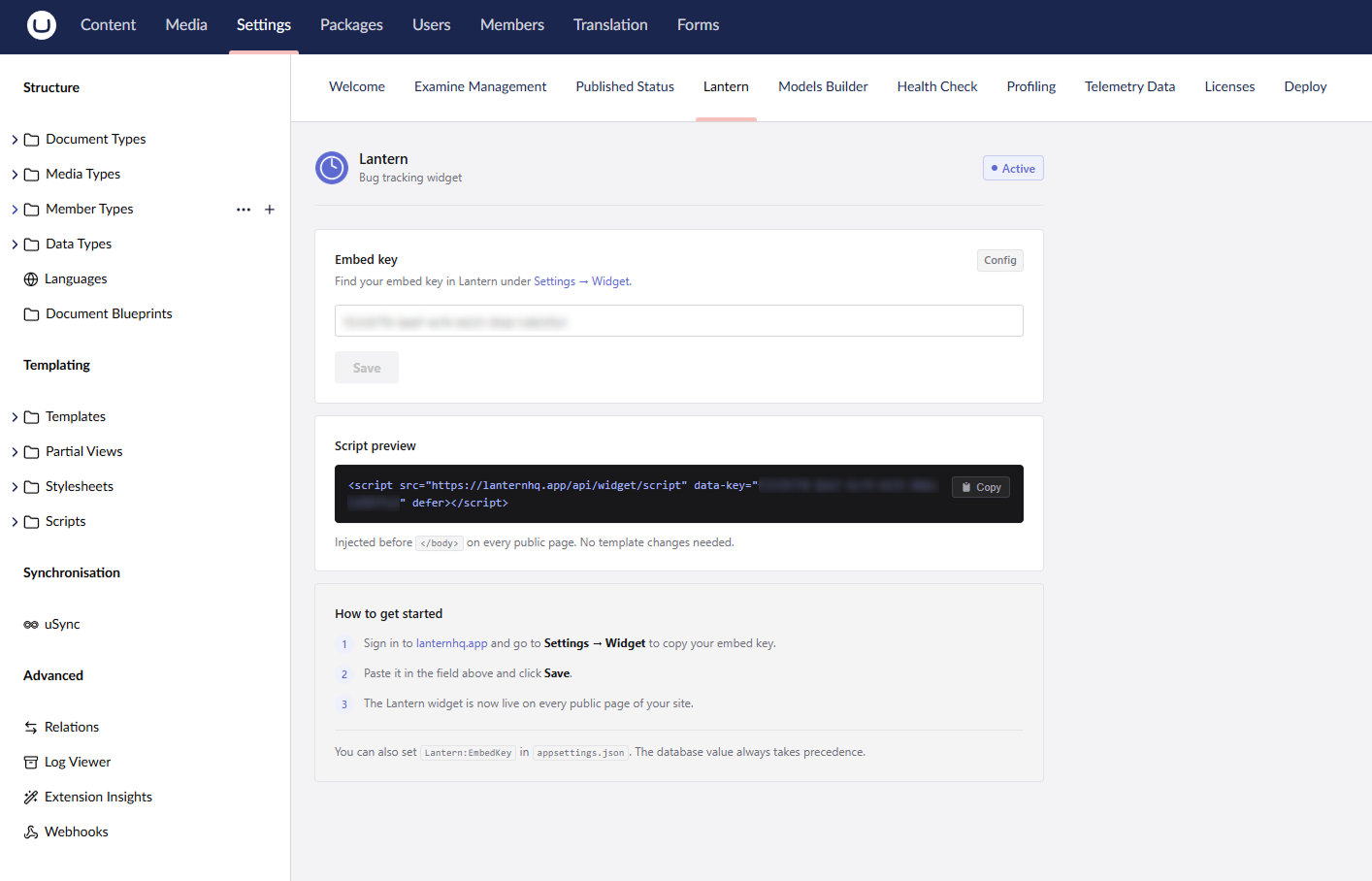The width and height of the screenshot is (1372, 881).
Task: Open the Log Viewer tree item
Action: 78,763
